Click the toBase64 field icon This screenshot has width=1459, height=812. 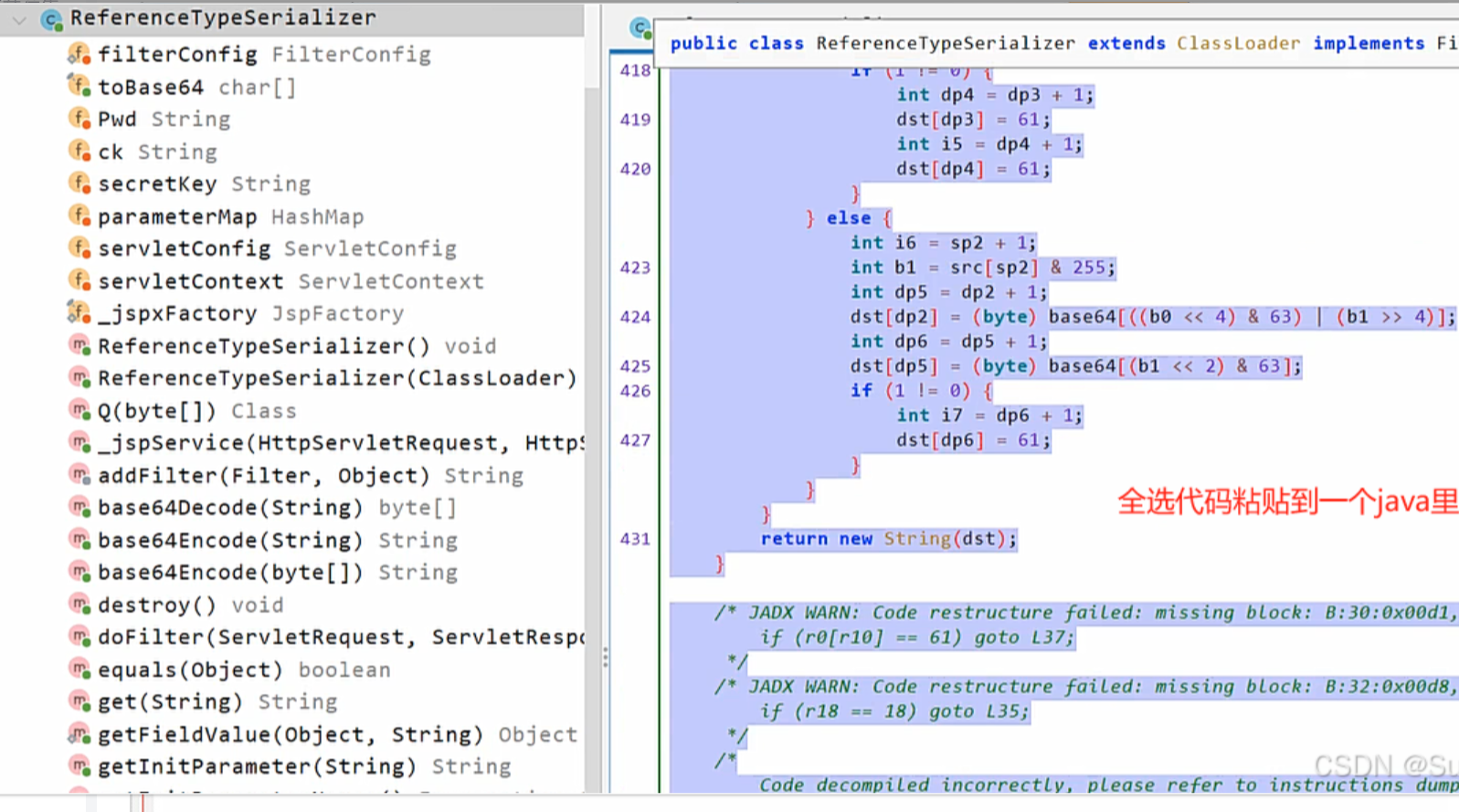pyautogui.click(x=79, y=87)
